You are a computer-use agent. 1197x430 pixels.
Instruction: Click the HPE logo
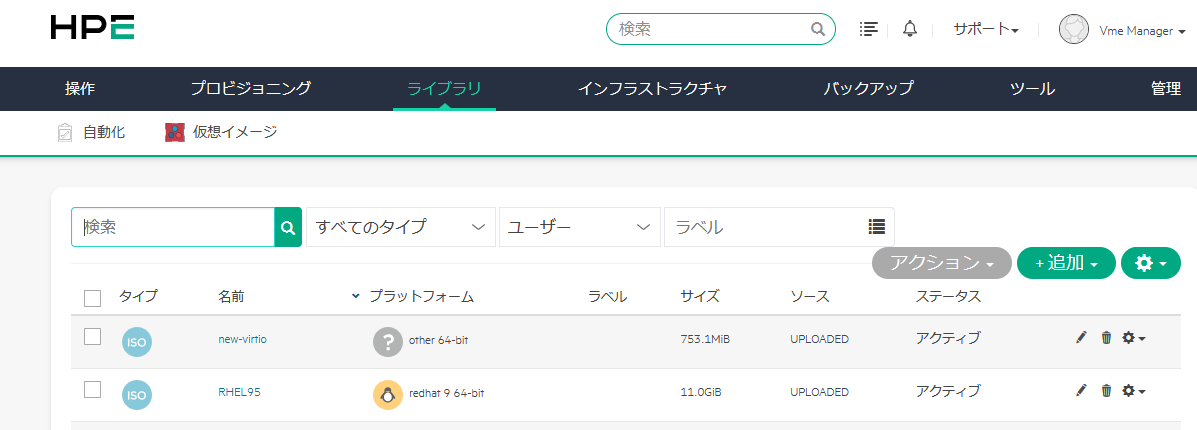92,29
